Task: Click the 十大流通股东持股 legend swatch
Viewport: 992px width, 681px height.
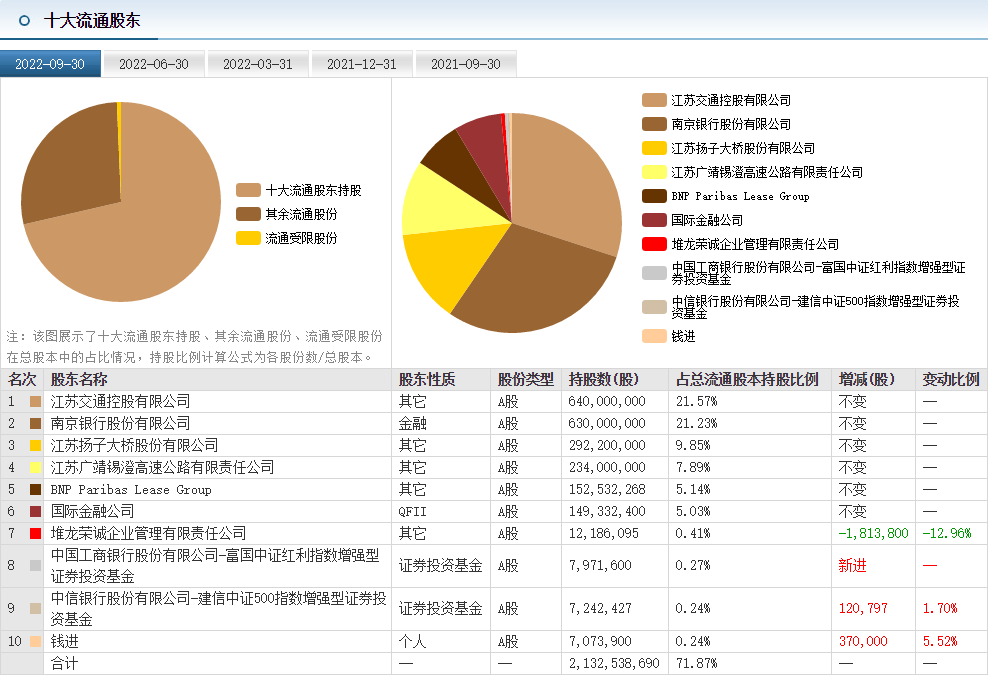Action: coord(248,190)
